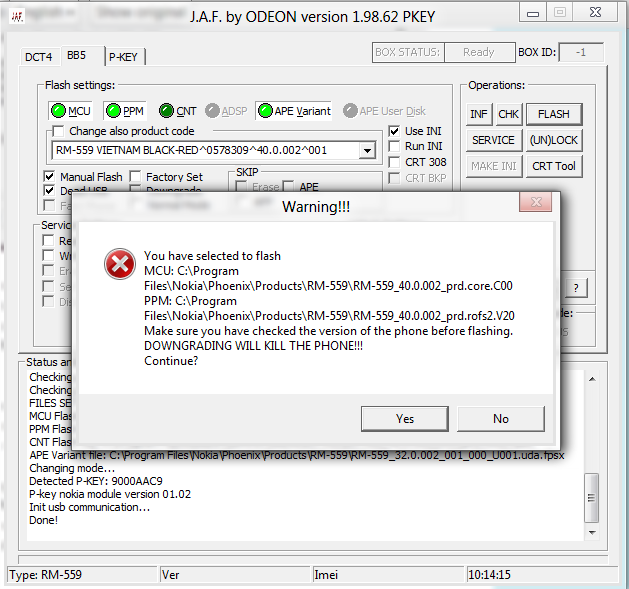The height and width of the screenshot is (589, 629).
Task: Click the BOX STATUS Ready field
Action: tap(479, 53)
